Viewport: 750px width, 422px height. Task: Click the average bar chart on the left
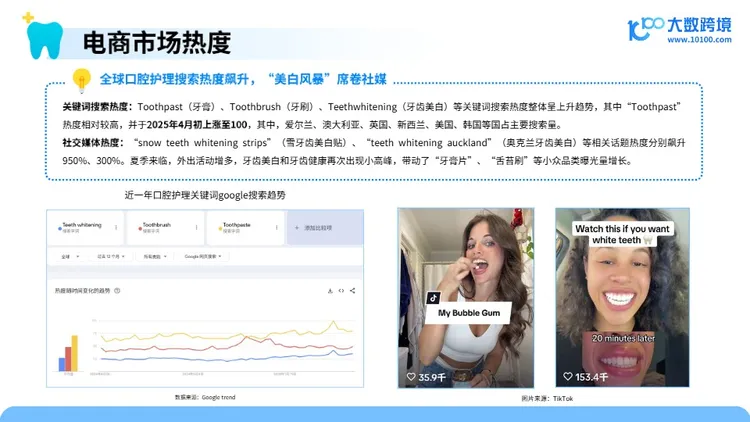[68, 353]
